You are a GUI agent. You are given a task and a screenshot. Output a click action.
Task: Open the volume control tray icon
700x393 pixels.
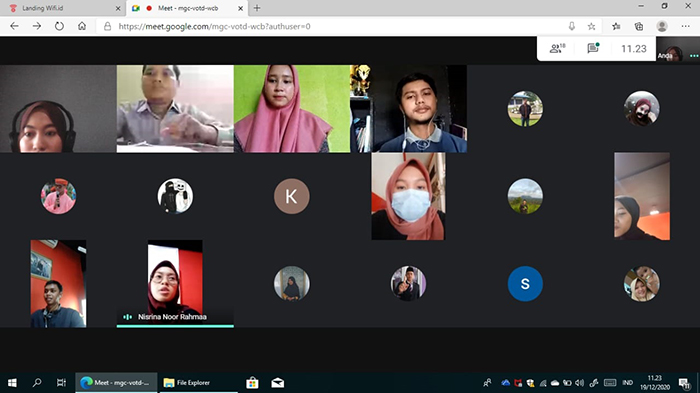[x=579, y=383]
